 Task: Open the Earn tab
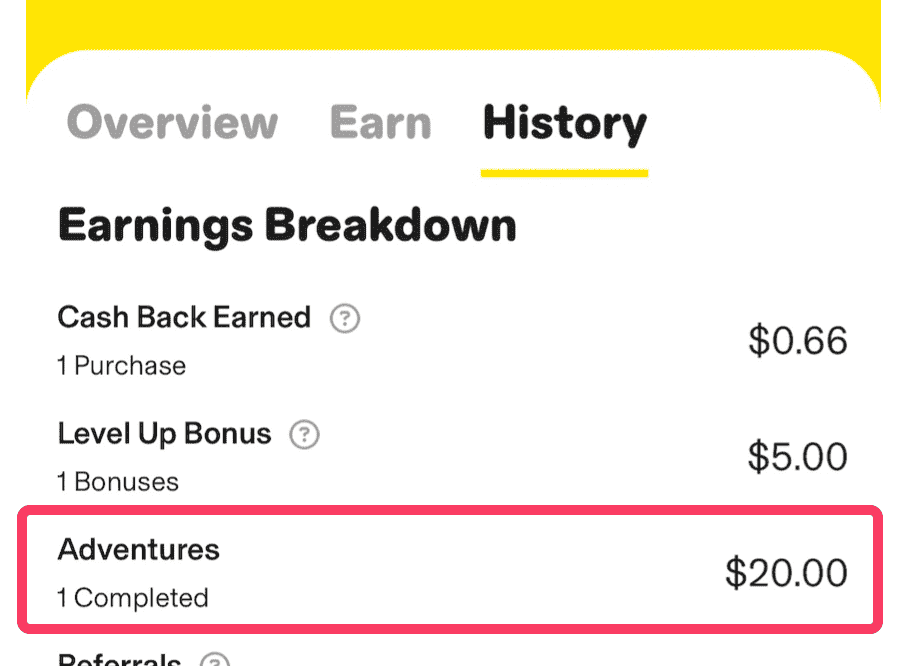coord(380,124)
